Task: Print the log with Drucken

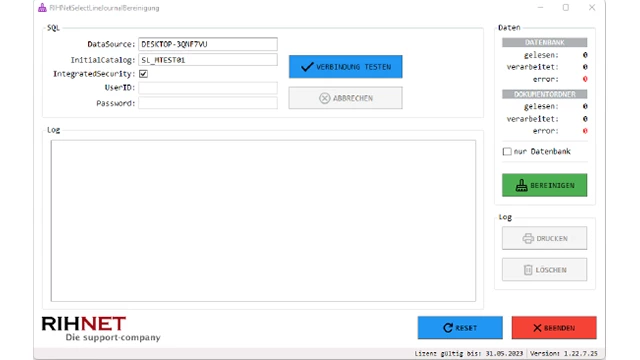Action: (x=544, y=238)
